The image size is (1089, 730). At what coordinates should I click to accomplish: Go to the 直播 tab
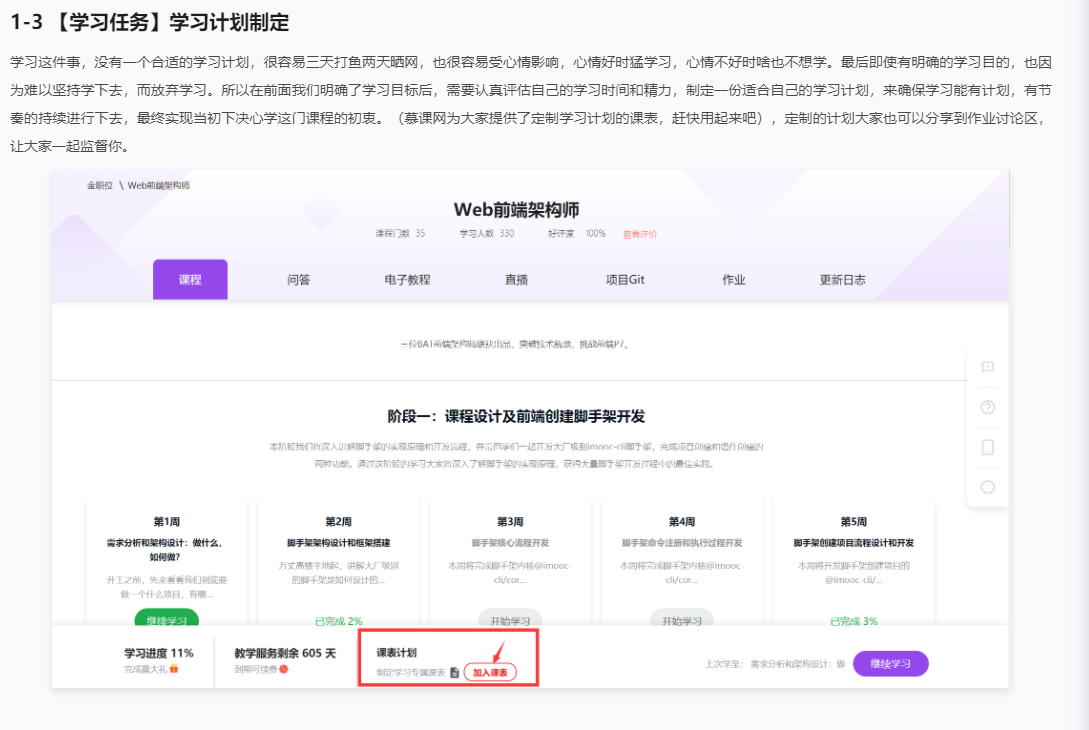[516, 280]
